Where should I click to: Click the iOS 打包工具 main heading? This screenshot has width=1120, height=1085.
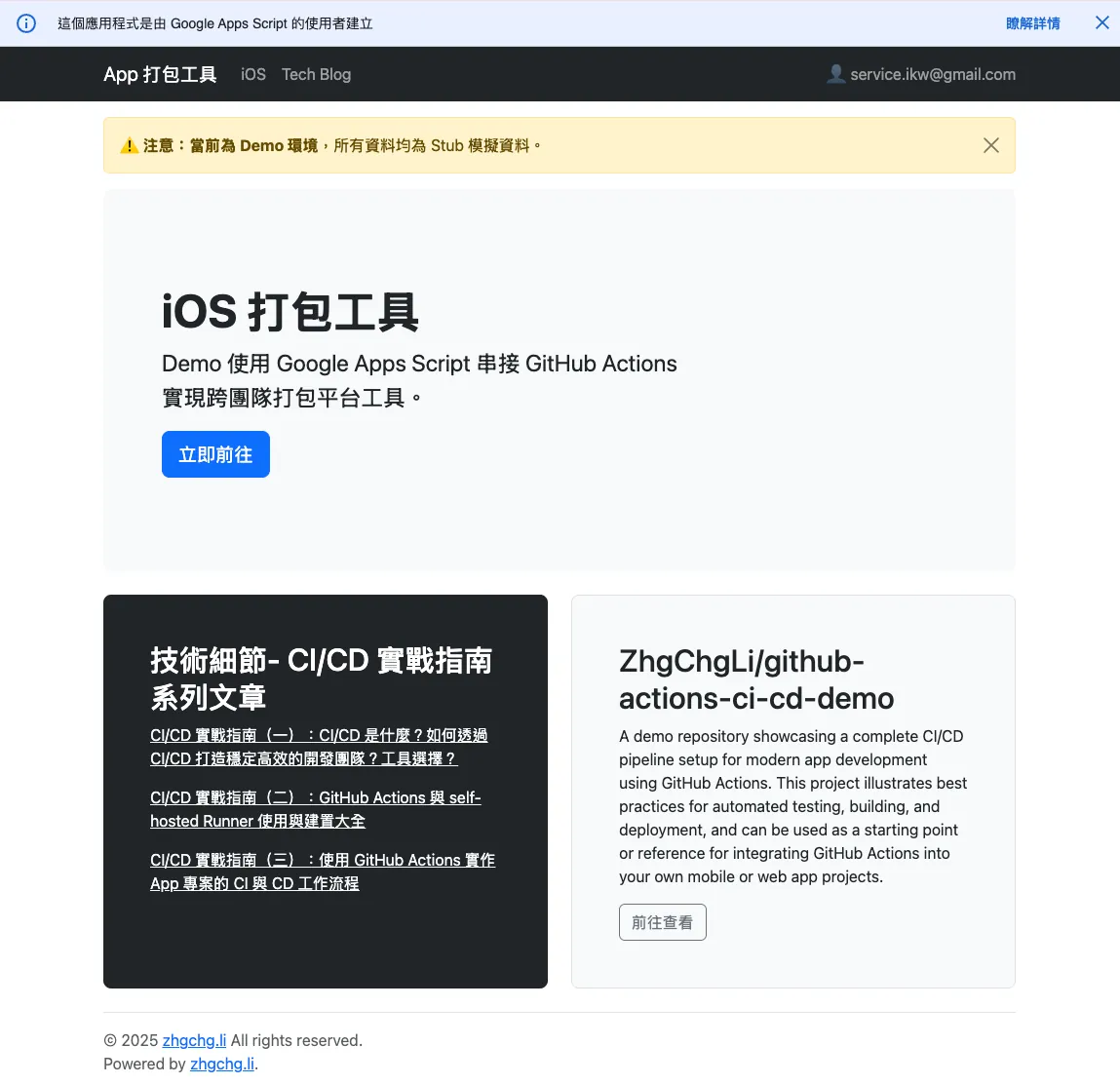(290, 312)
